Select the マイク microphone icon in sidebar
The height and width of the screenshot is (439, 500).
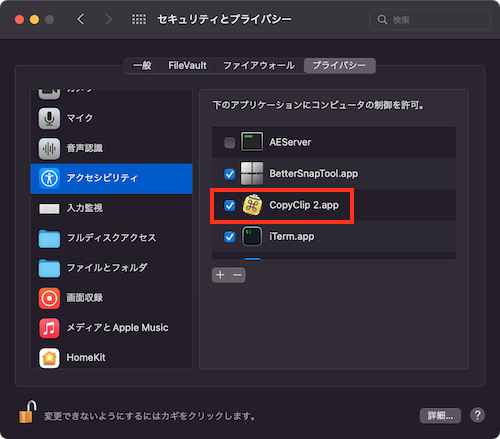[x=49, y=118]
